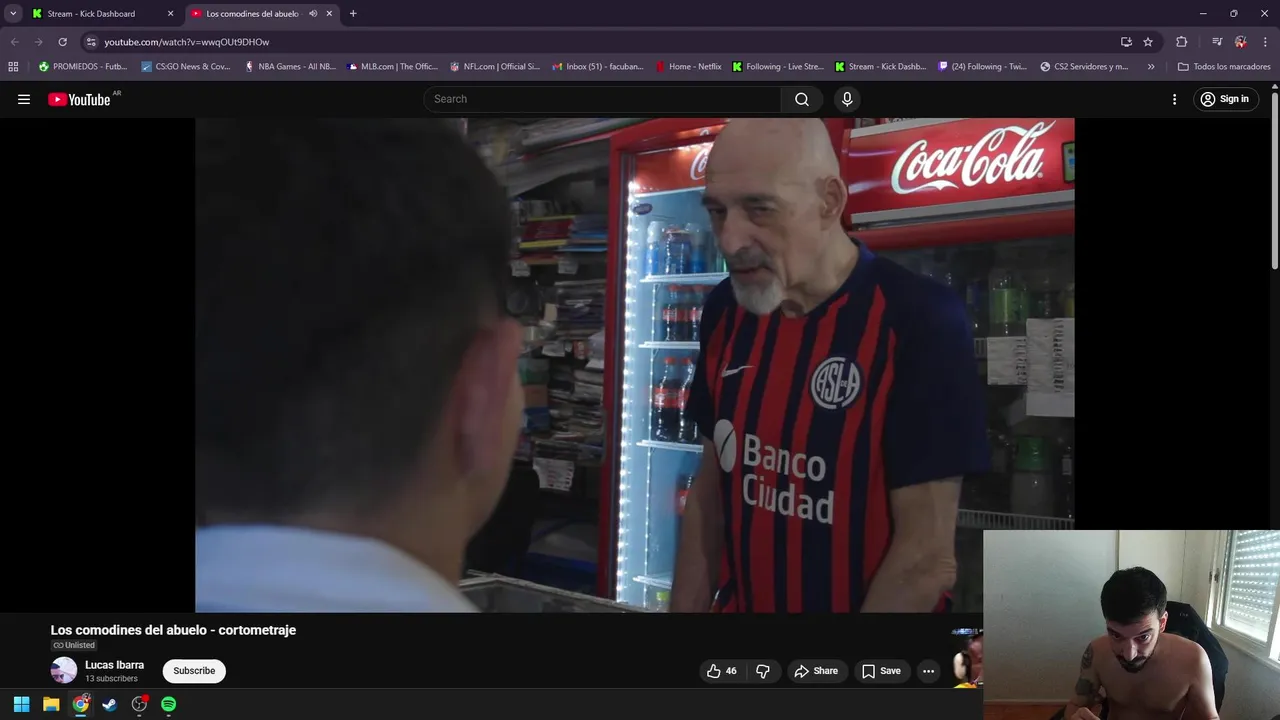Image resolution: width=1280 pixels, height=720 pixels.
Task: Click the video title text
Action: pyautogui.click(x=173, y=630)
